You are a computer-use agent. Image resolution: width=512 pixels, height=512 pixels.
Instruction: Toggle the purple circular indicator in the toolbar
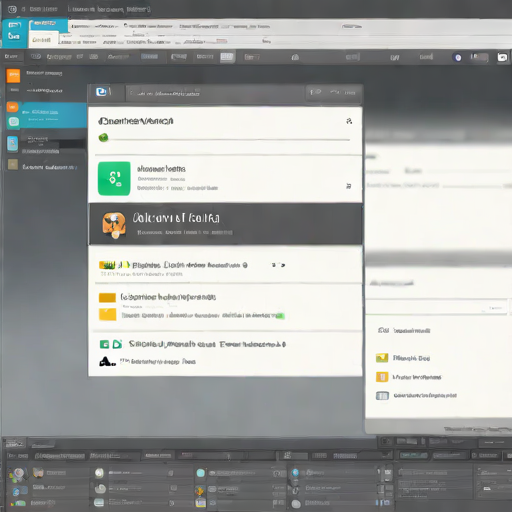[x=458, y=58]
